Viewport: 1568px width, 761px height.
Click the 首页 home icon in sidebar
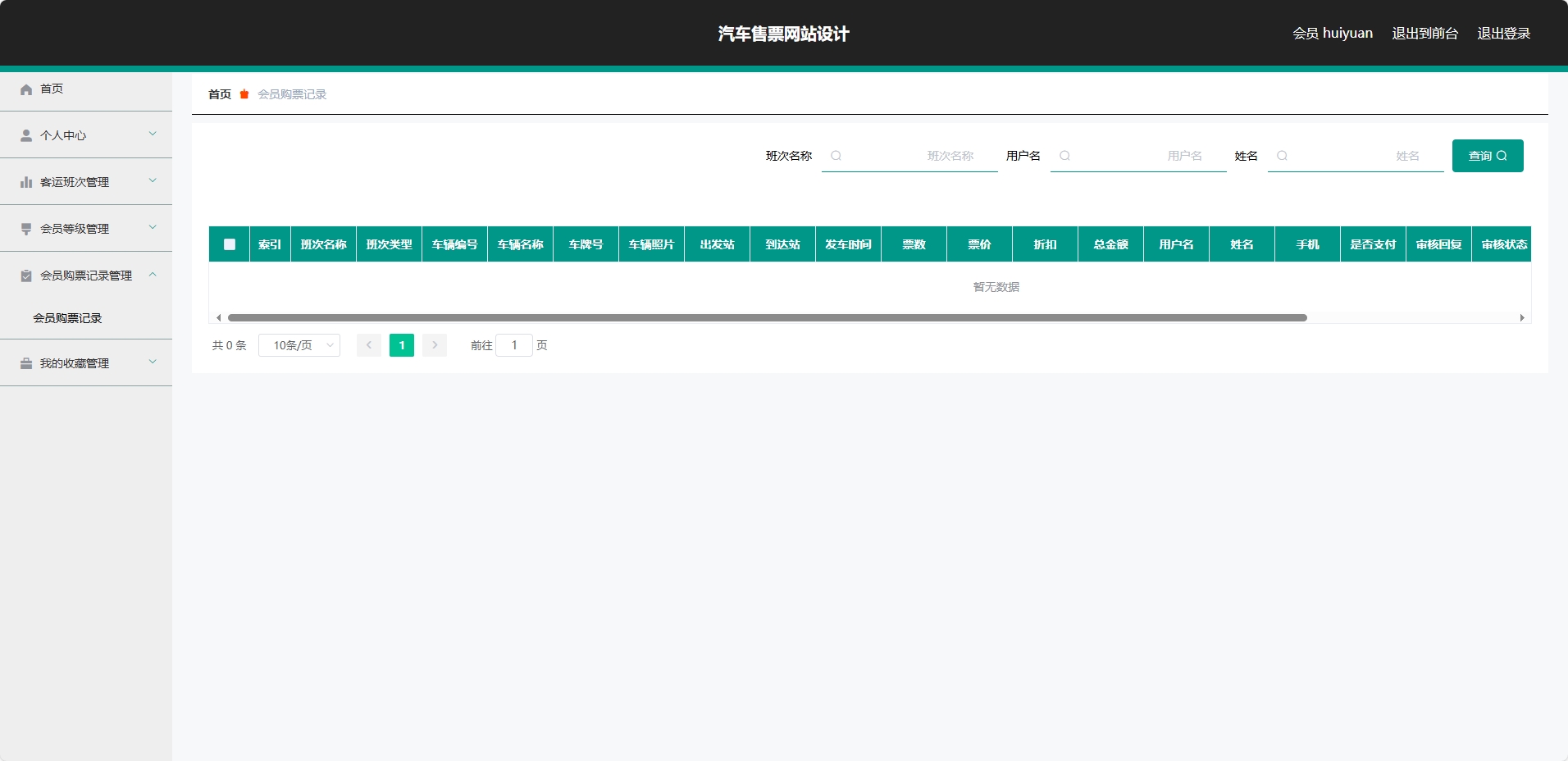(x=25, y=89)
